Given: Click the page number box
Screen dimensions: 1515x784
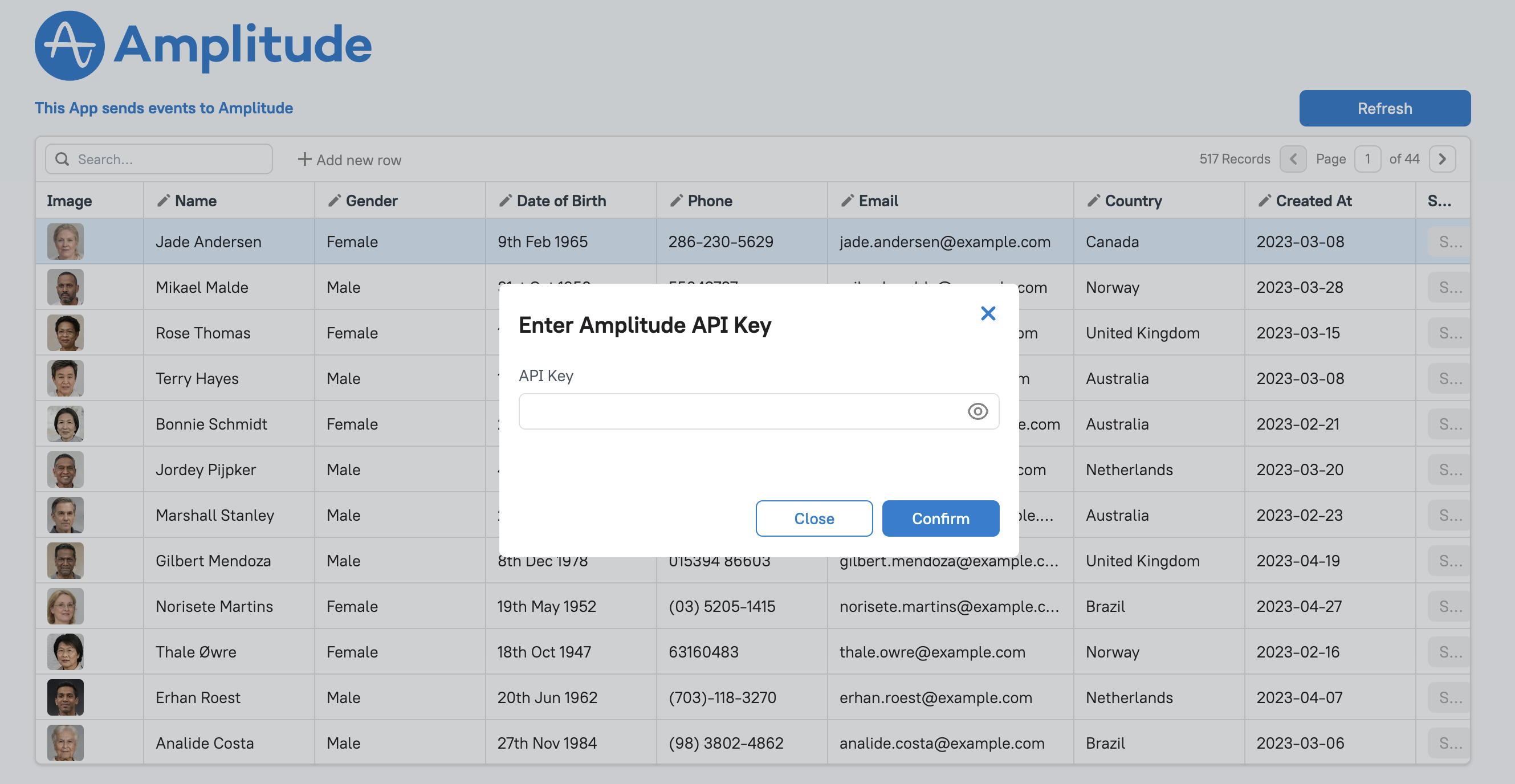Looking at the screenshot, I should tap(1367, 160).
